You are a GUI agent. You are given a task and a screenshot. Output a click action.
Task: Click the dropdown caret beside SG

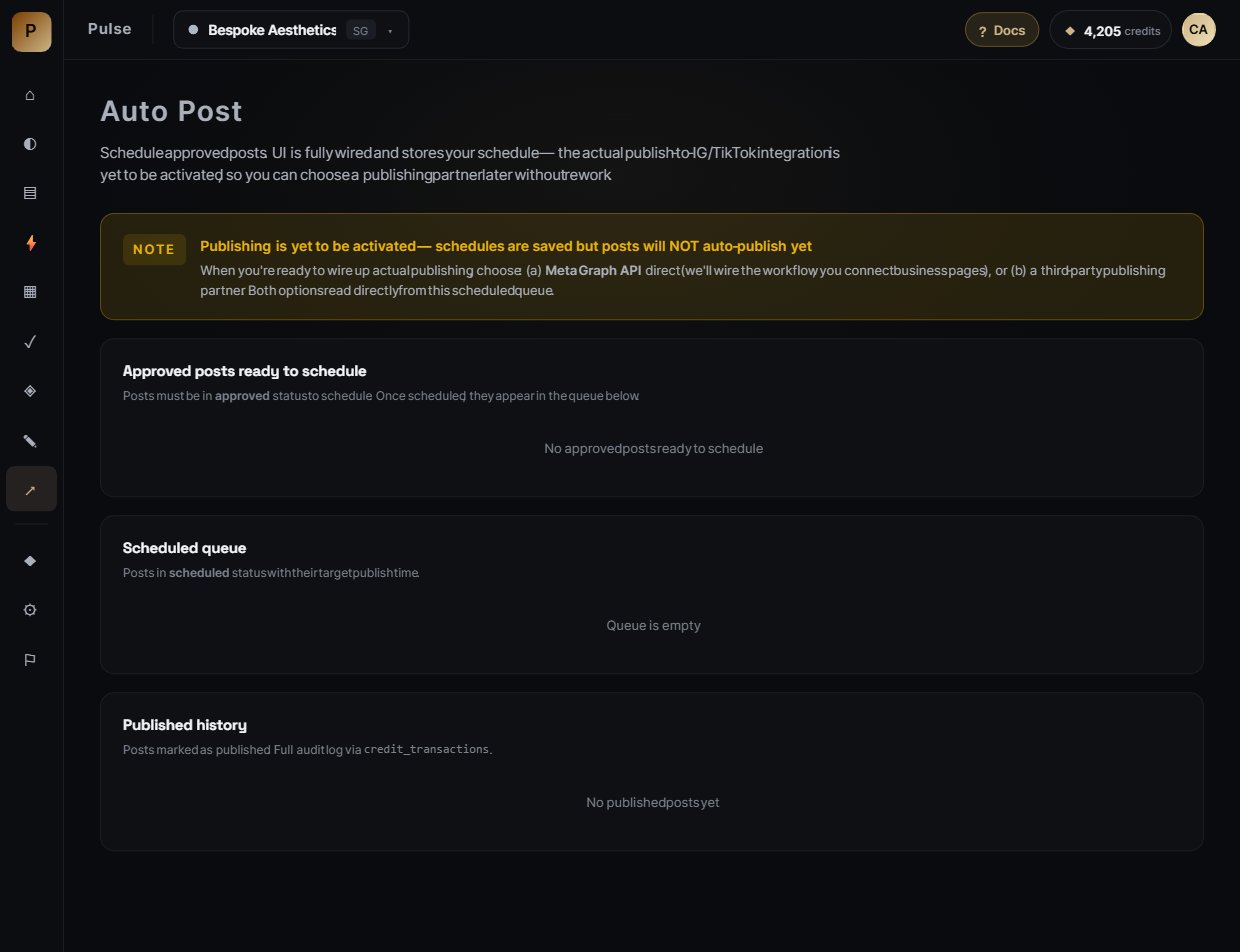390,31
